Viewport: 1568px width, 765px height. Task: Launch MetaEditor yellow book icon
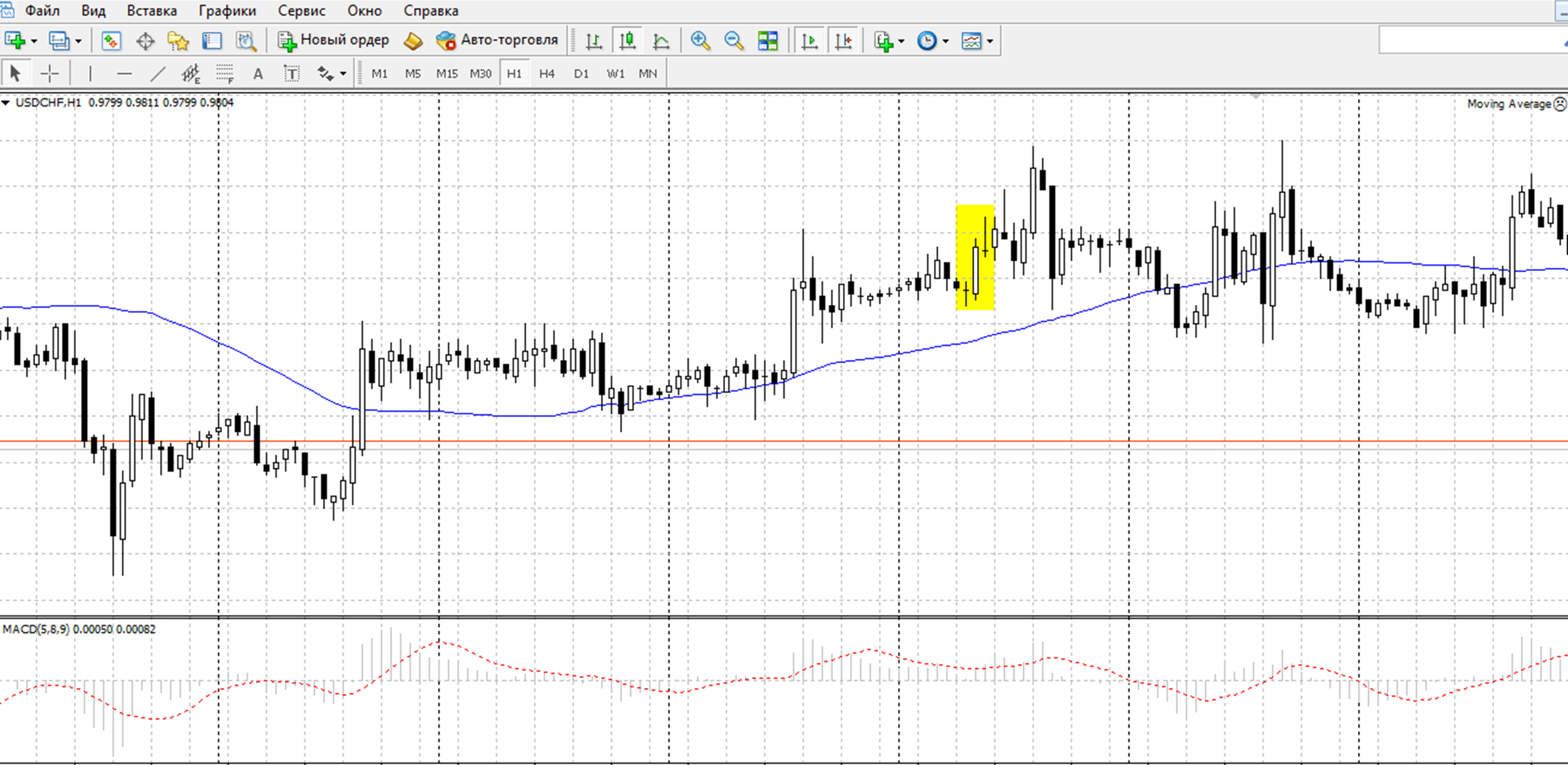coord(413,41)
